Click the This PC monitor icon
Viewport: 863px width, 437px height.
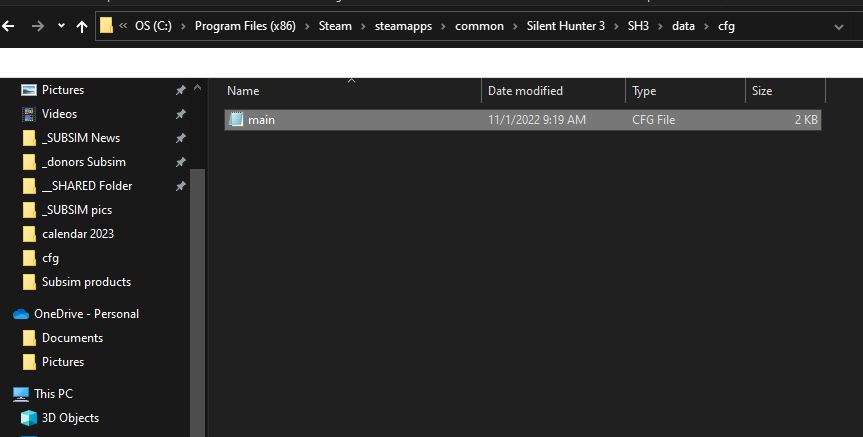21,394
